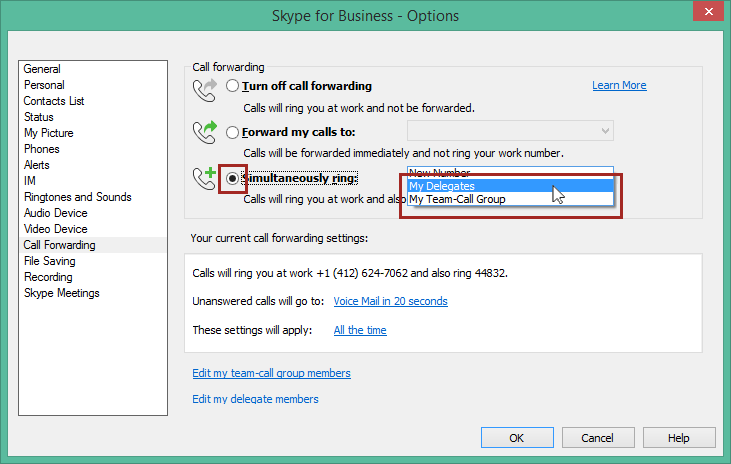
Task: Click the phone icon beside Turn off call forwarding
Action: (205, 90)
